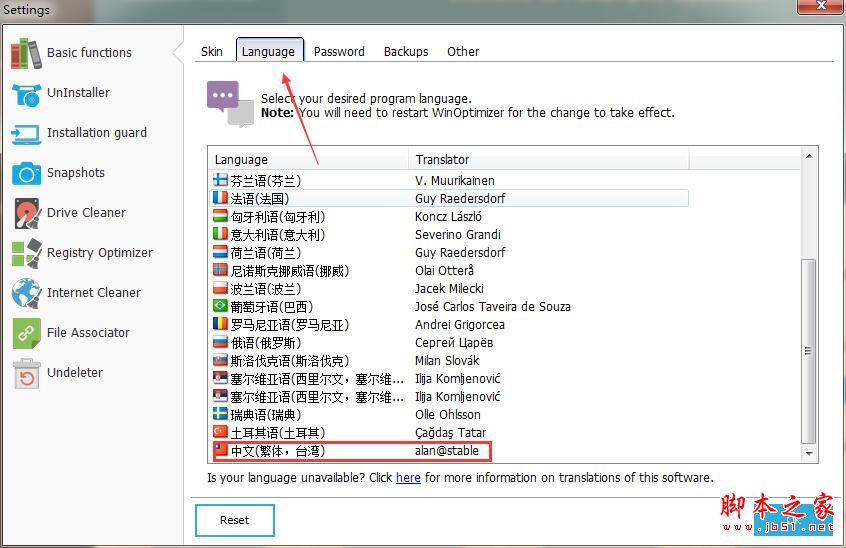Click the Russian flag icon
Viewport: 846px width, 548px height.
(220, 342)
